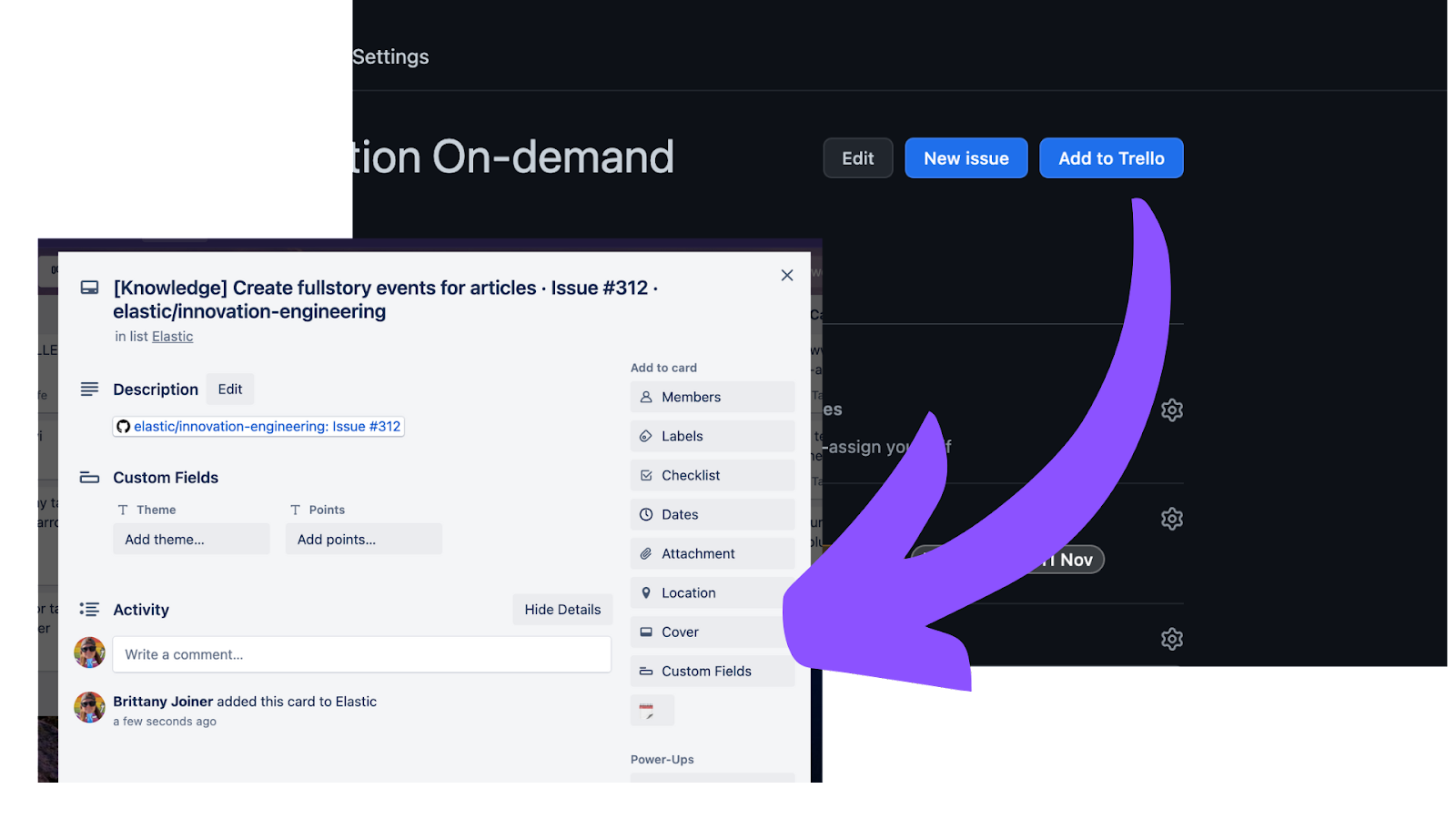Click the Custom Fields section icon
This screenshot has height=819, width=1456.
89,478
